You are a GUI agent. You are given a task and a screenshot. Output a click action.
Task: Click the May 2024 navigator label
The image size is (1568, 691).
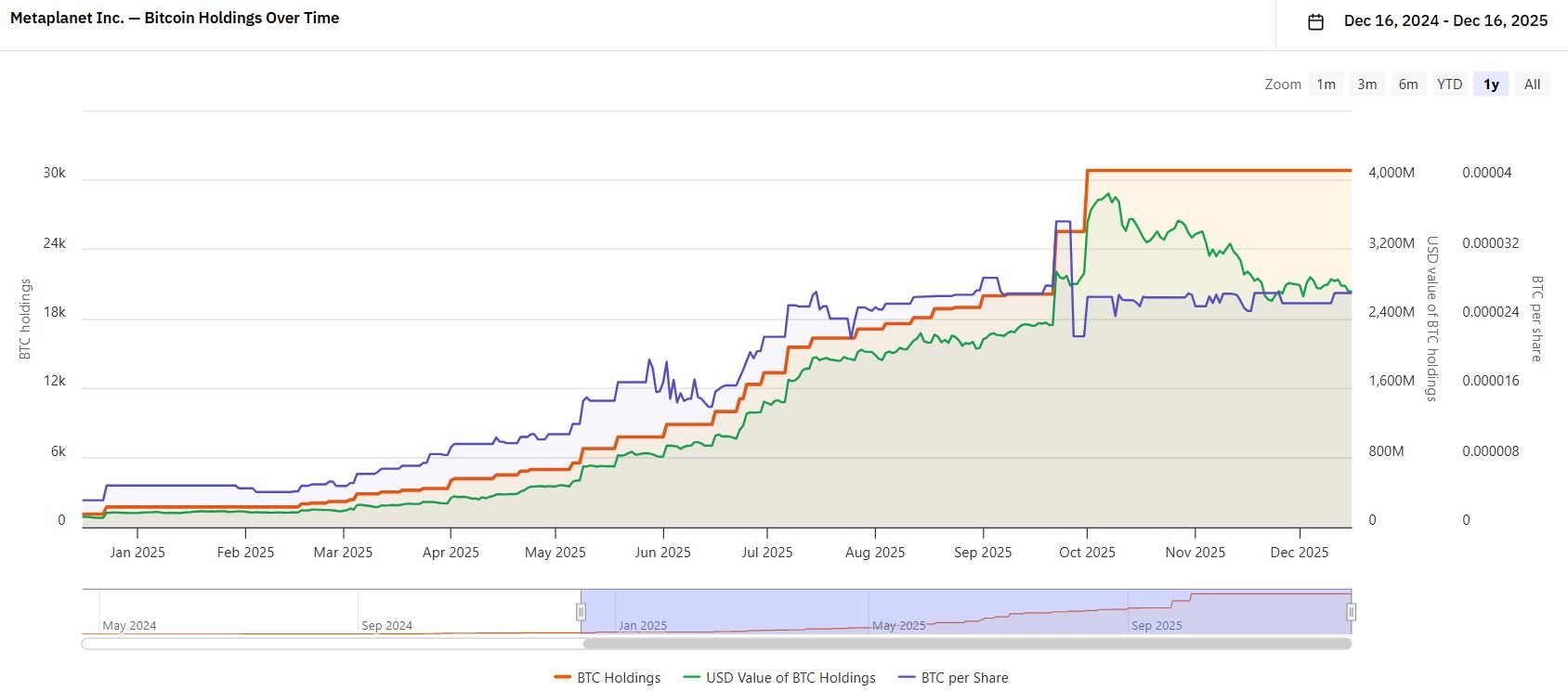click(x=129, y=626)
